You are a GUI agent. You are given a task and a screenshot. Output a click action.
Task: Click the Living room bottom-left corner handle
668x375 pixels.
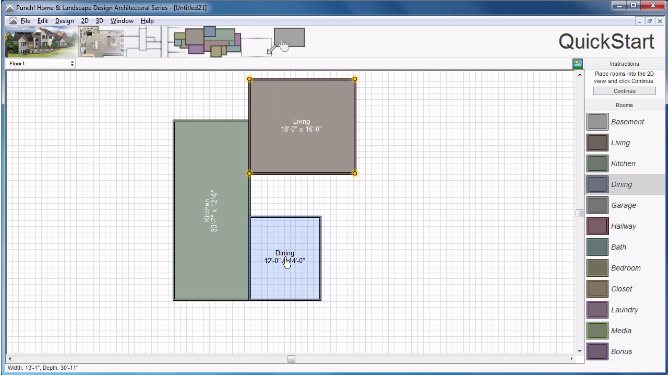click(x=249, y=173)
